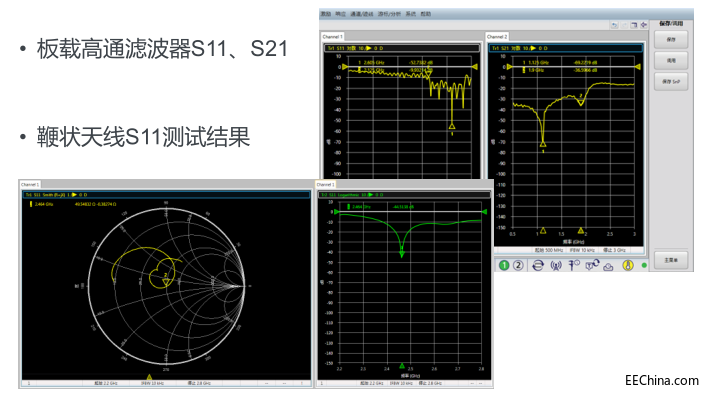Select the Channel 1 tab above Smith chart

click(30, 184)
